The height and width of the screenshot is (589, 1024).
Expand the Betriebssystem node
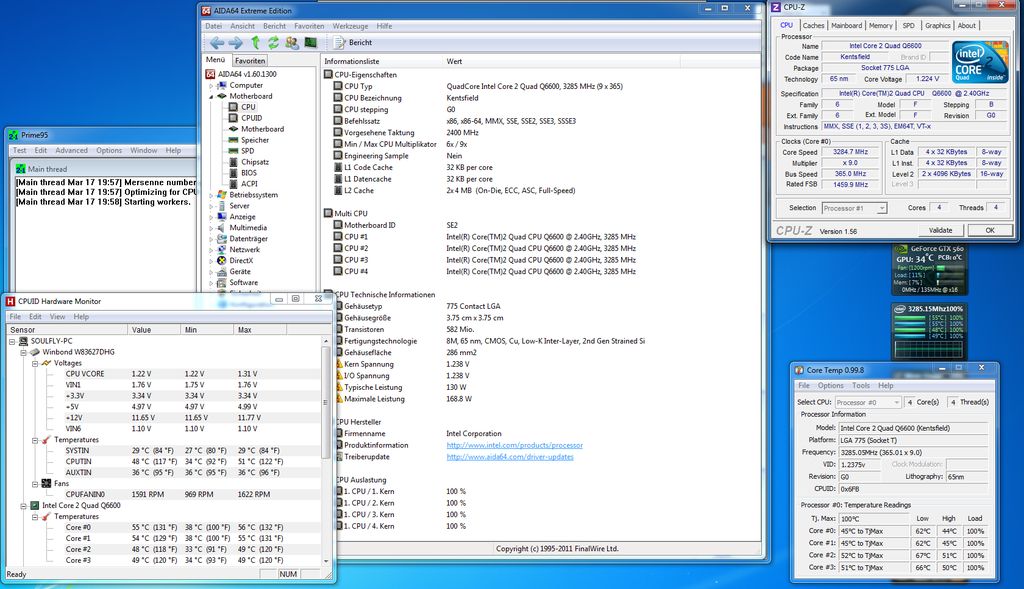click(211, 195)
